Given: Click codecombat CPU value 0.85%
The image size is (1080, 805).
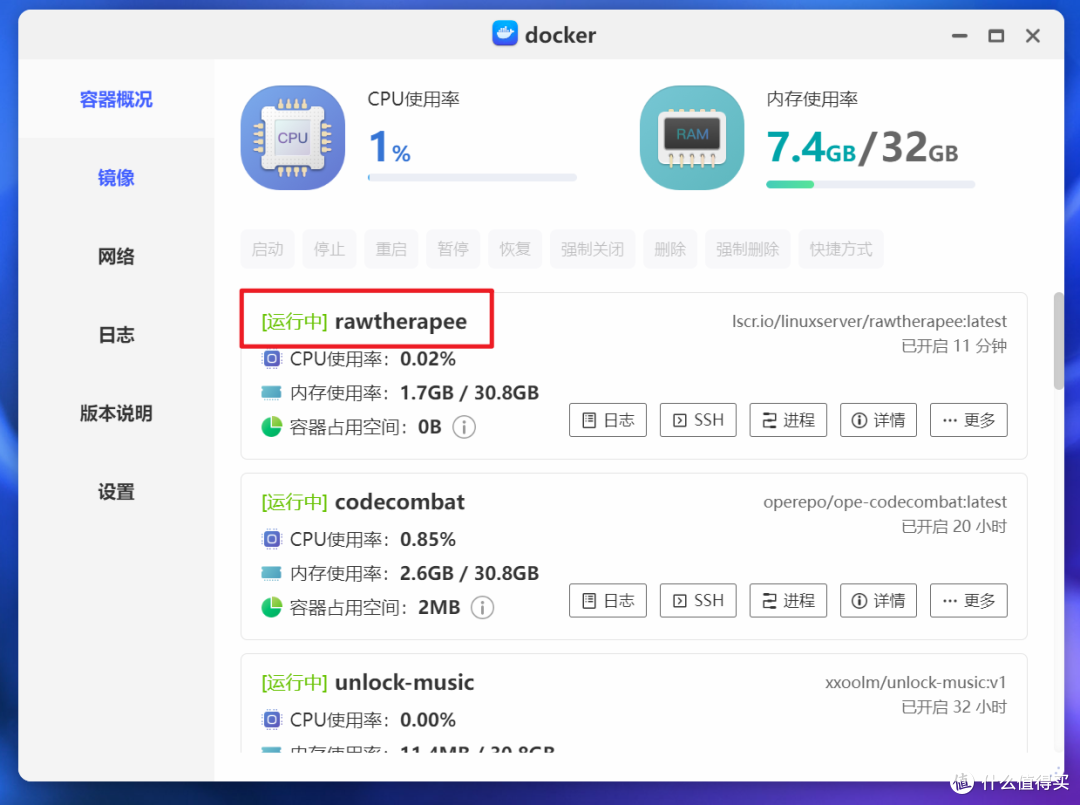Looking at the screenshot, I should tap(428, 539).
